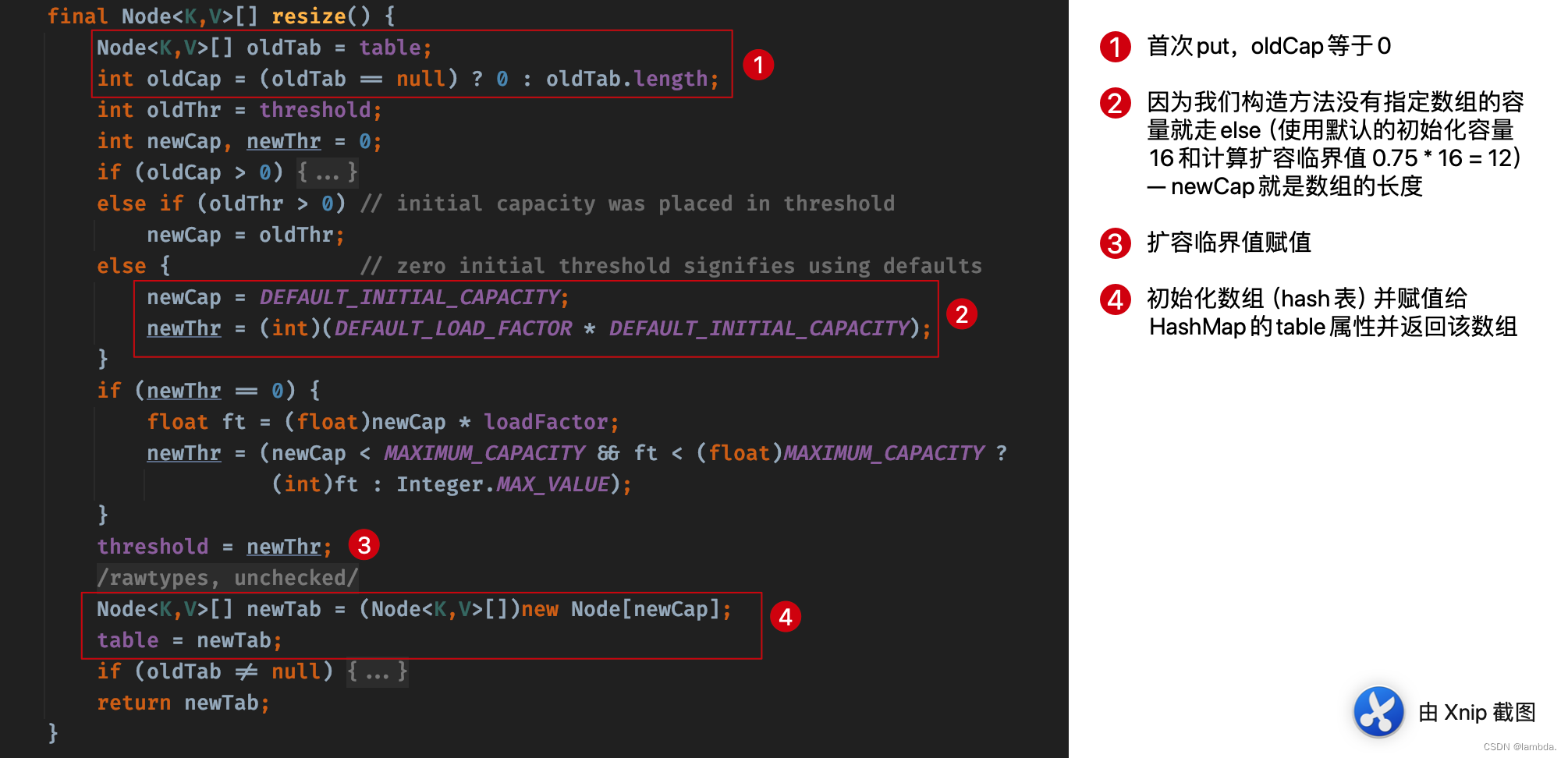The image size is (1568, 758).
Task: Click "oldTab.length" in the oldCap declaration
Action: (626, 79)
